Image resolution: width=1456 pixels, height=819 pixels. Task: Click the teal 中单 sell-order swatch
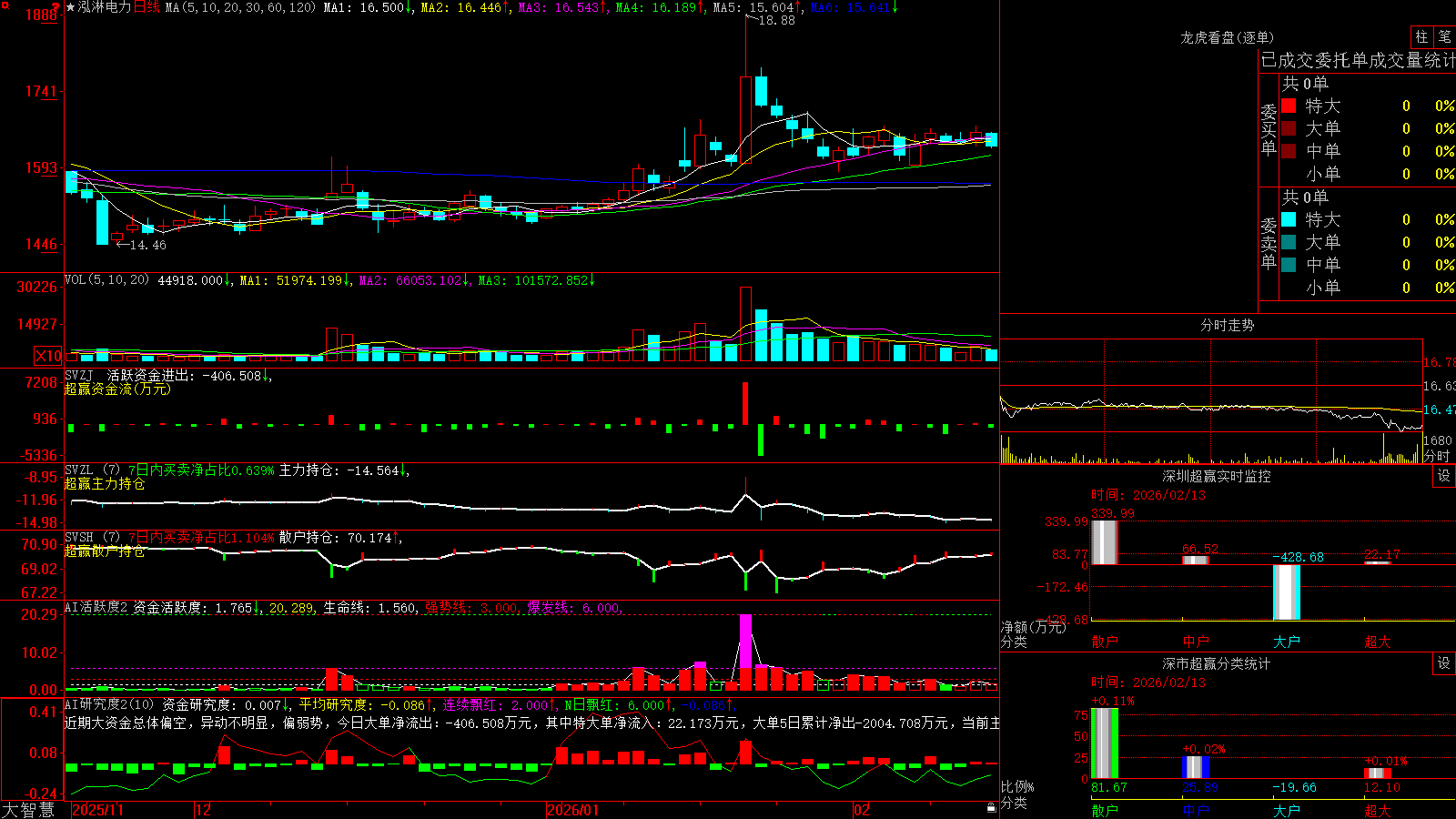1289,265
